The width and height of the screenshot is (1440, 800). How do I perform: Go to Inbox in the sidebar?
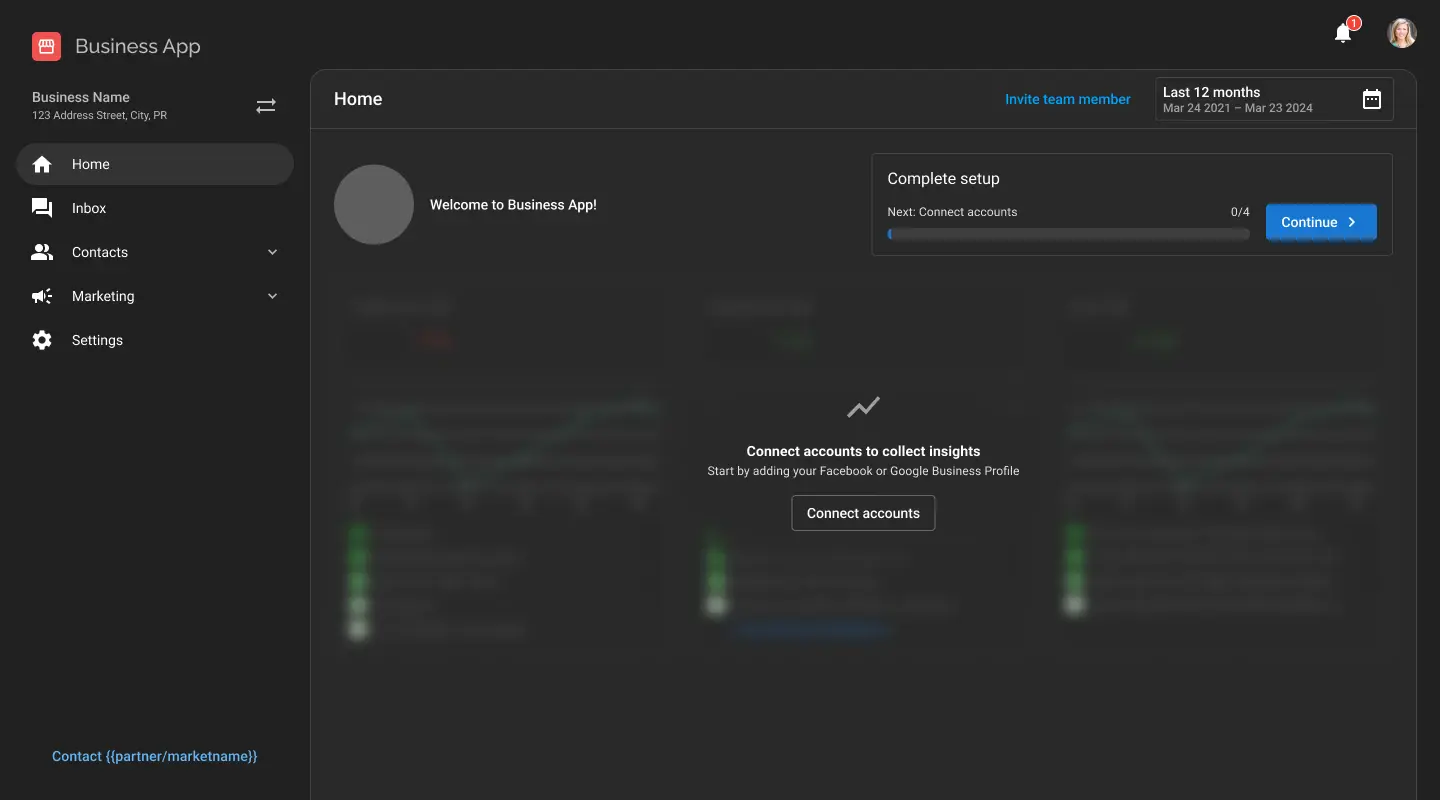coord(89,208)
